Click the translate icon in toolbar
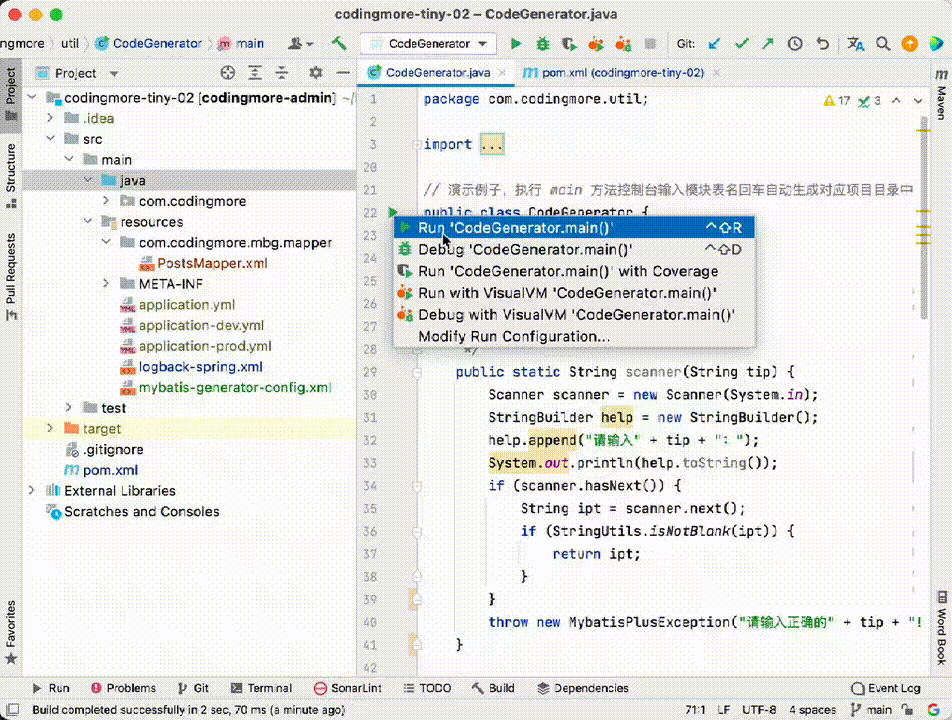 click(x=856, y=44)
